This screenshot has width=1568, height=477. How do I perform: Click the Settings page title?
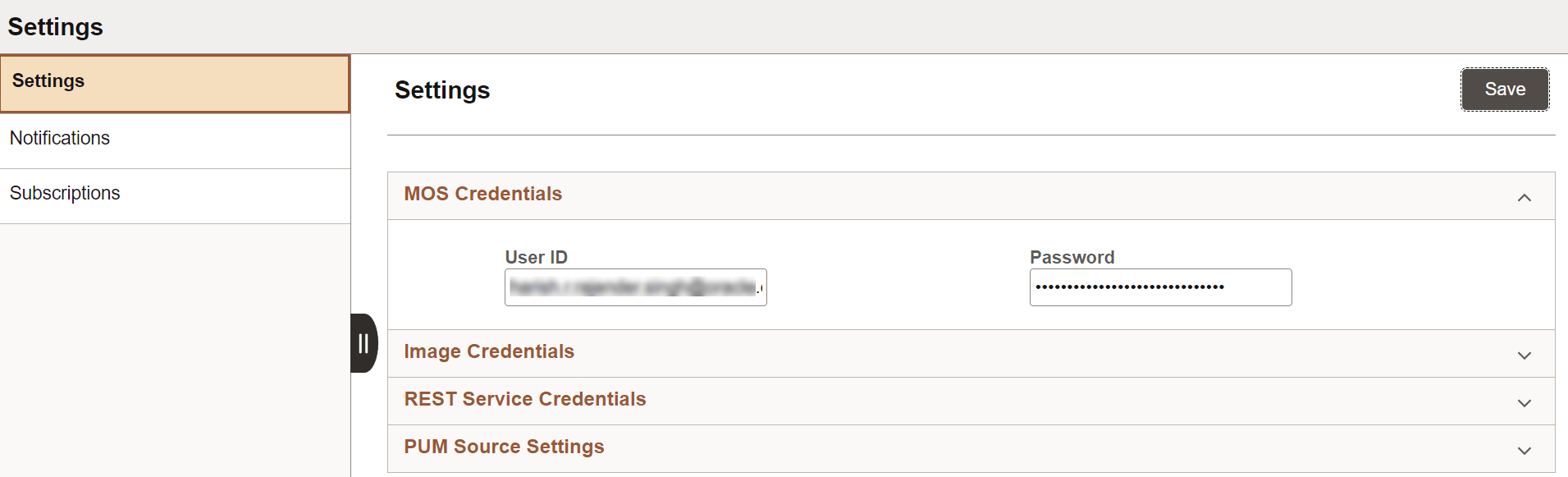pyautogui.click(x=442, y=90)
